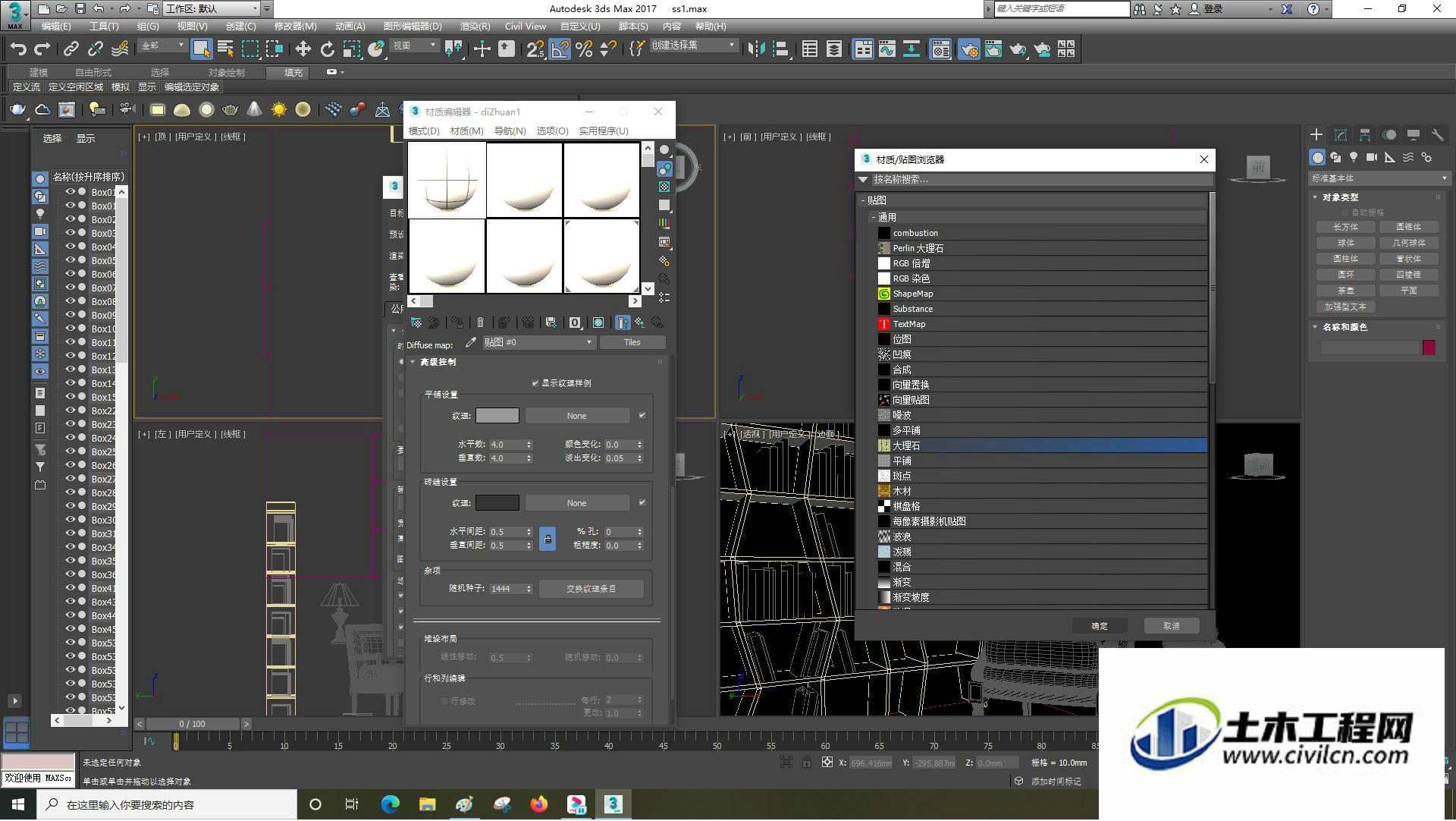
Task: Open the Utilities wrench panel tab
Action: pyautogui.click(x=1438, y=135)
